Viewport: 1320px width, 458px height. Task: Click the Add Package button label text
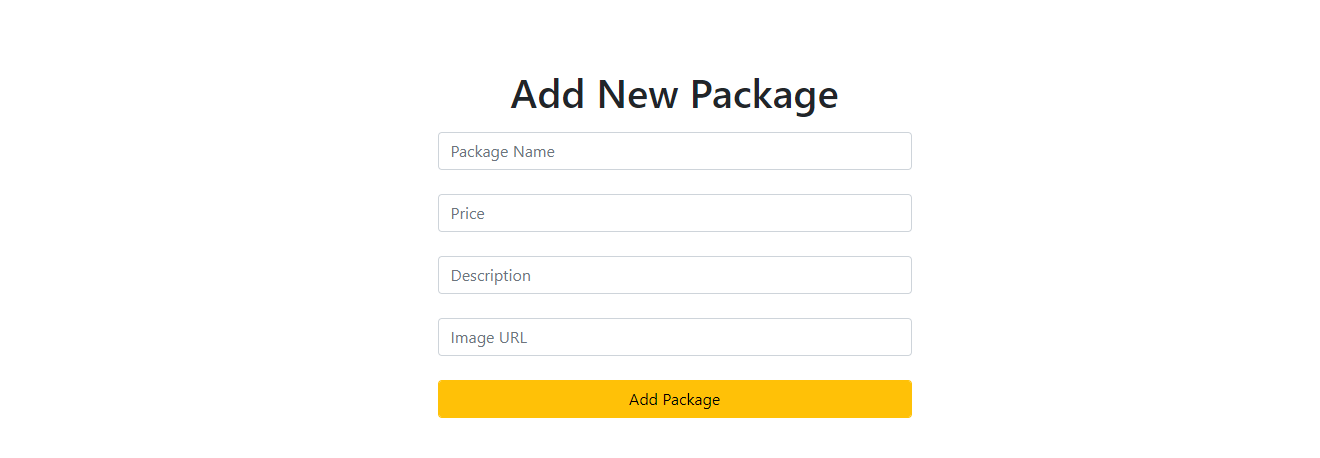click(x=674, y=399)
